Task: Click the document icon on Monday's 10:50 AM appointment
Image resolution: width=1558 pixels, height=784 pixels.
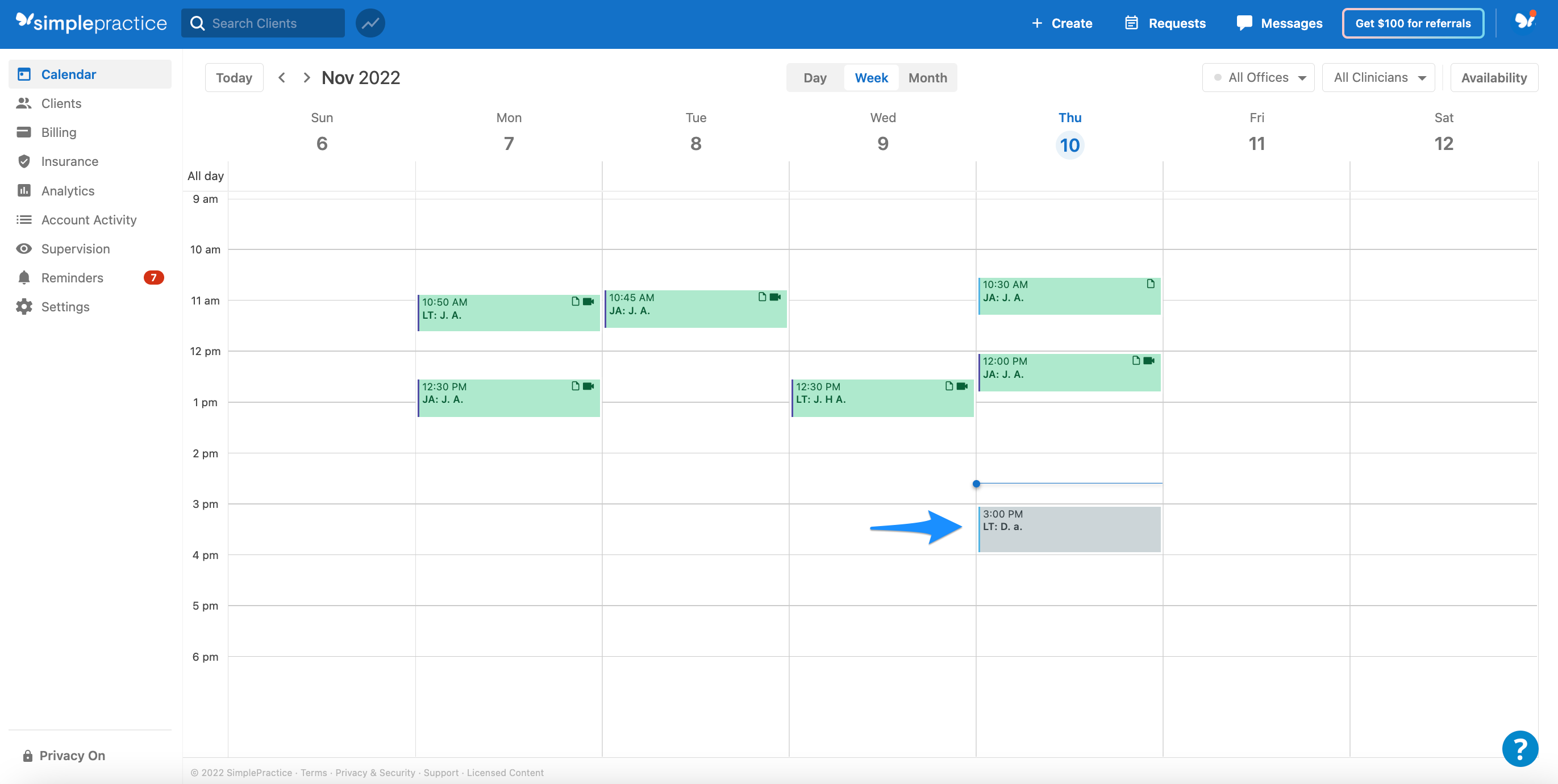Action: point(574,301)
